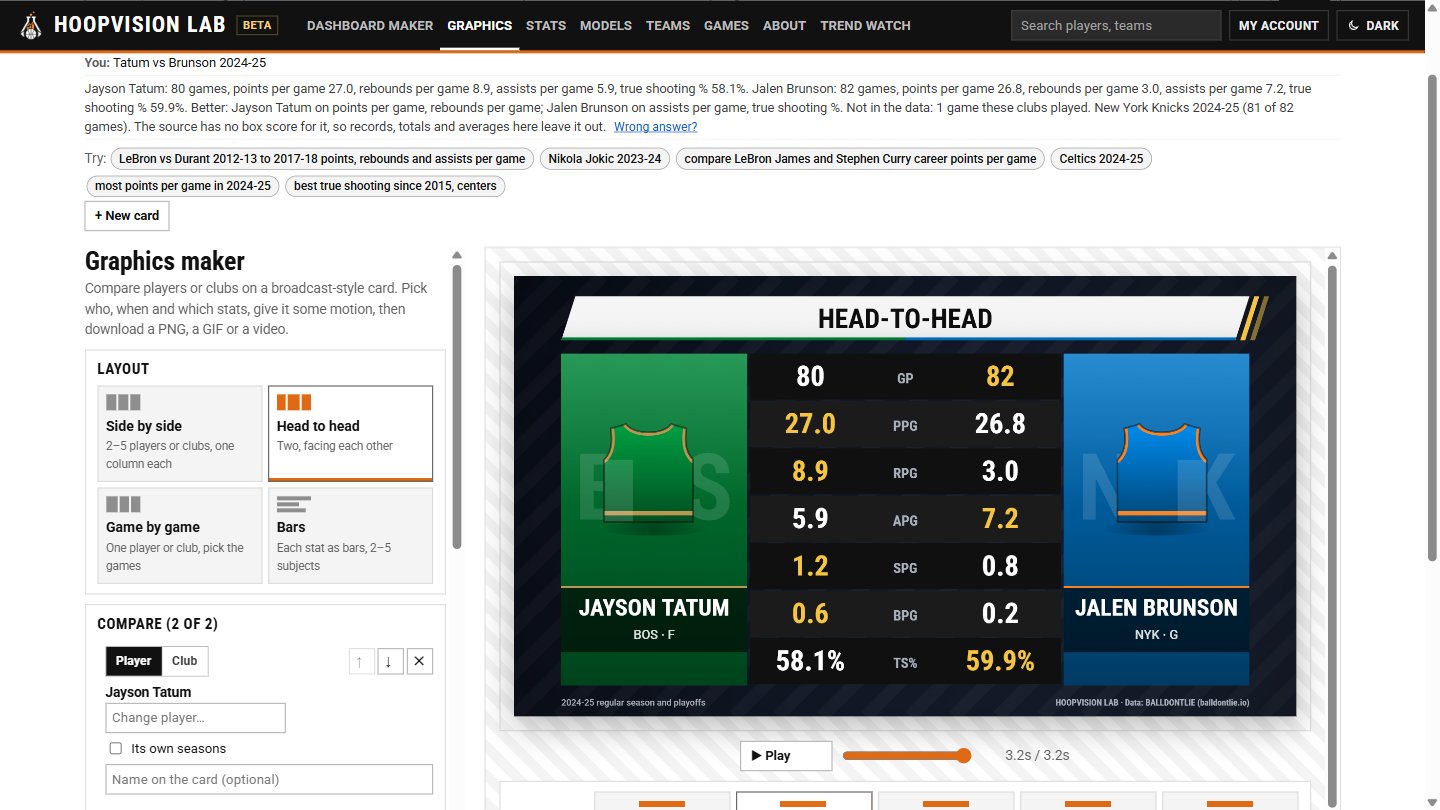
Task: Click the left panel scrollbar up arrow
Action: 457,255
